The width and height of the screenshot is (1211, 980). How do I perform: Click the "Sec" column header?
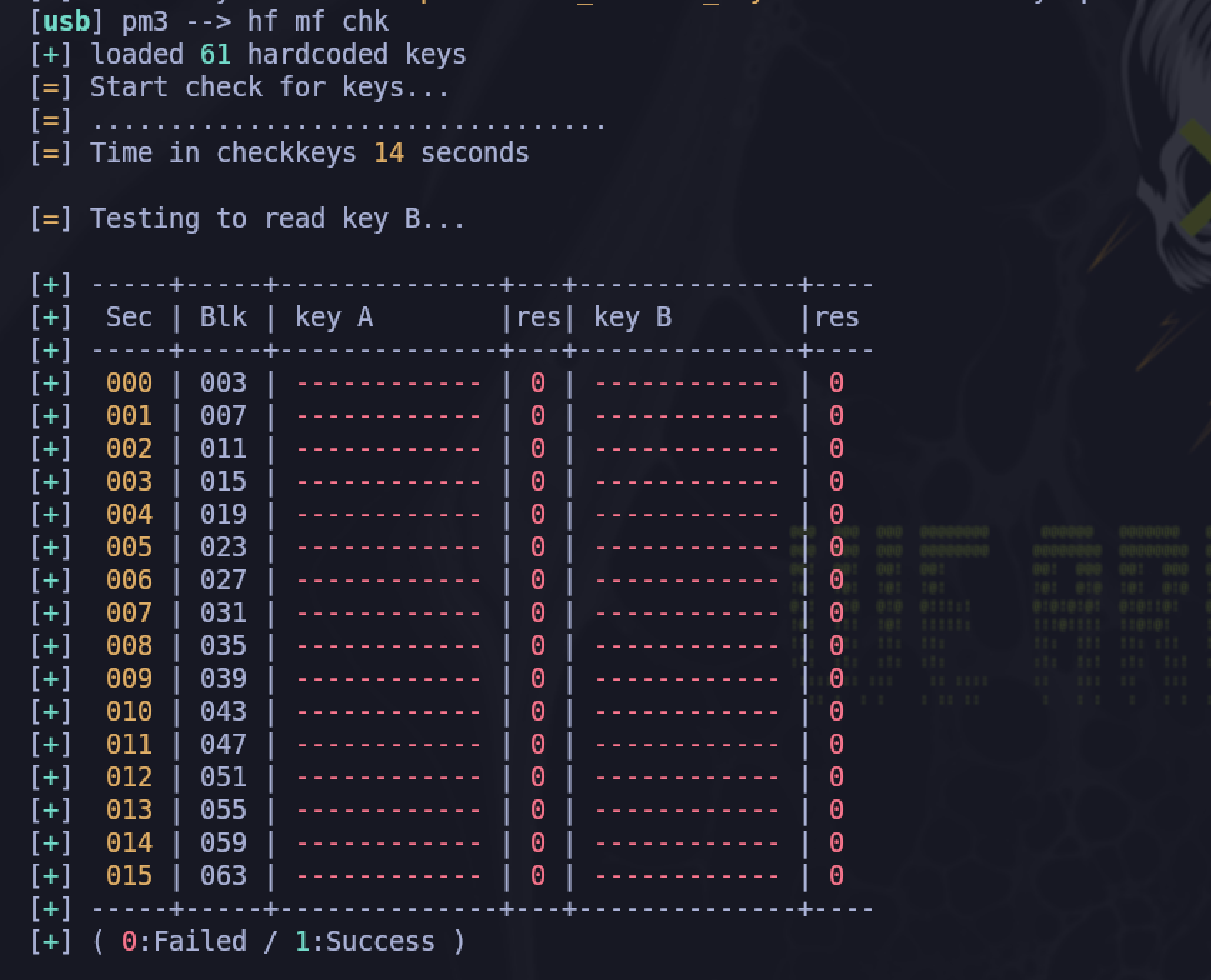(x=129, y=317)
